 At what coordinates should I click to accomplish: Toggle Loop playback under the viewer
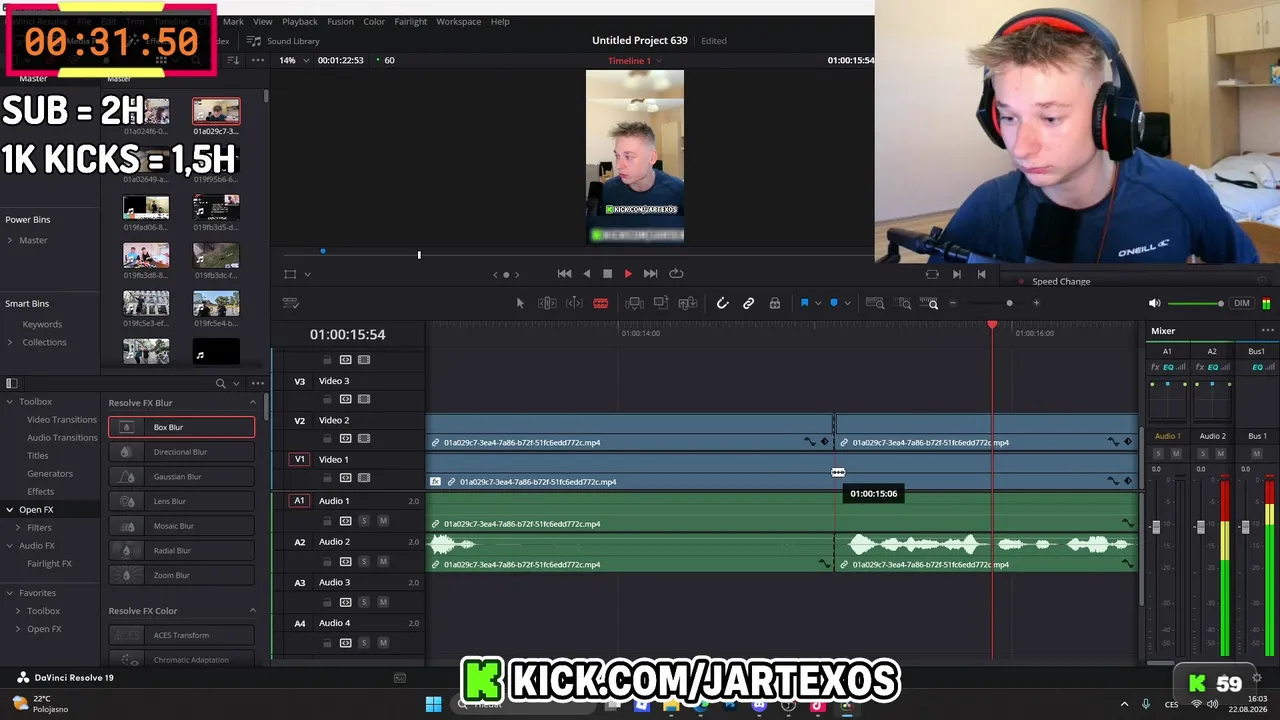click(x=676, y=274)
